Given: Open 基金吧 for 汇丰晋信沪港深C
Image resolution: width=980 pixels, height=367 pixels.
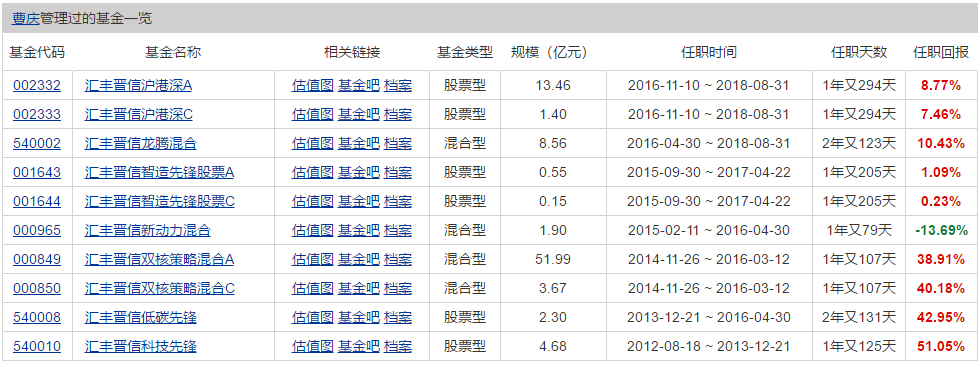Looking at the screenshot, I should click(359, 114).
